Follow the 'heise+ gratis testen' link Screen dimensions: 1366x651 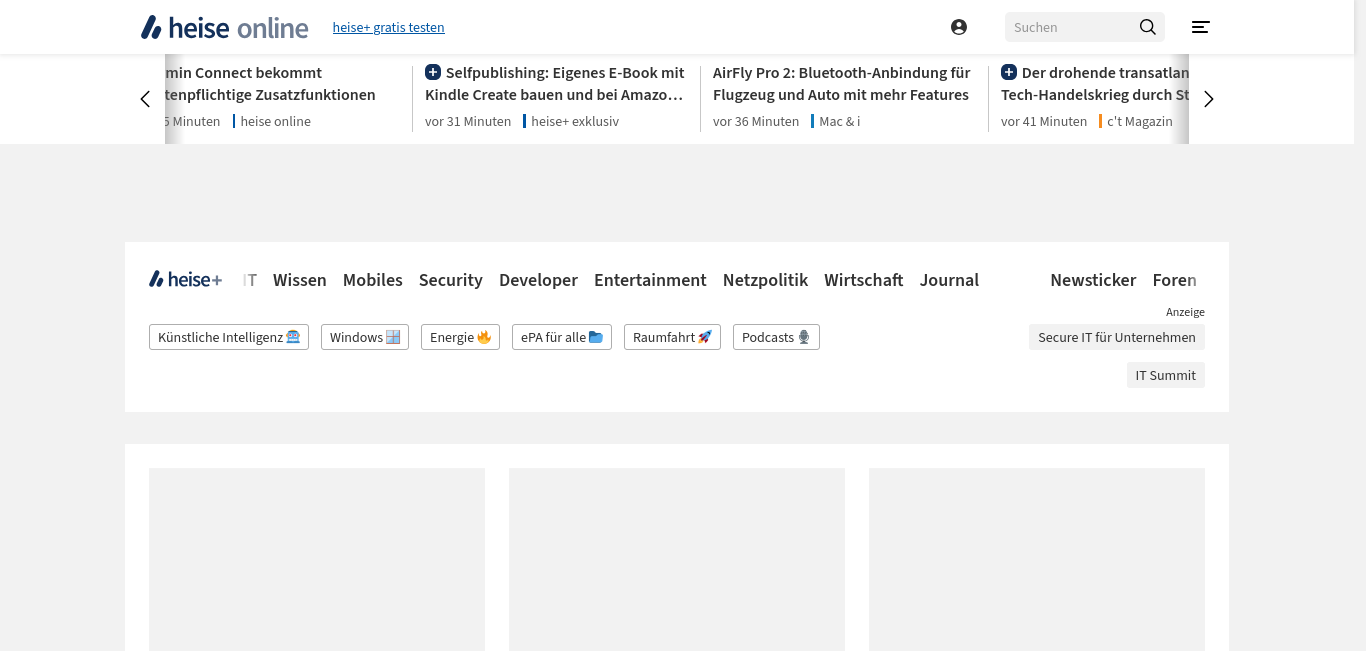(x=389, y=27)
